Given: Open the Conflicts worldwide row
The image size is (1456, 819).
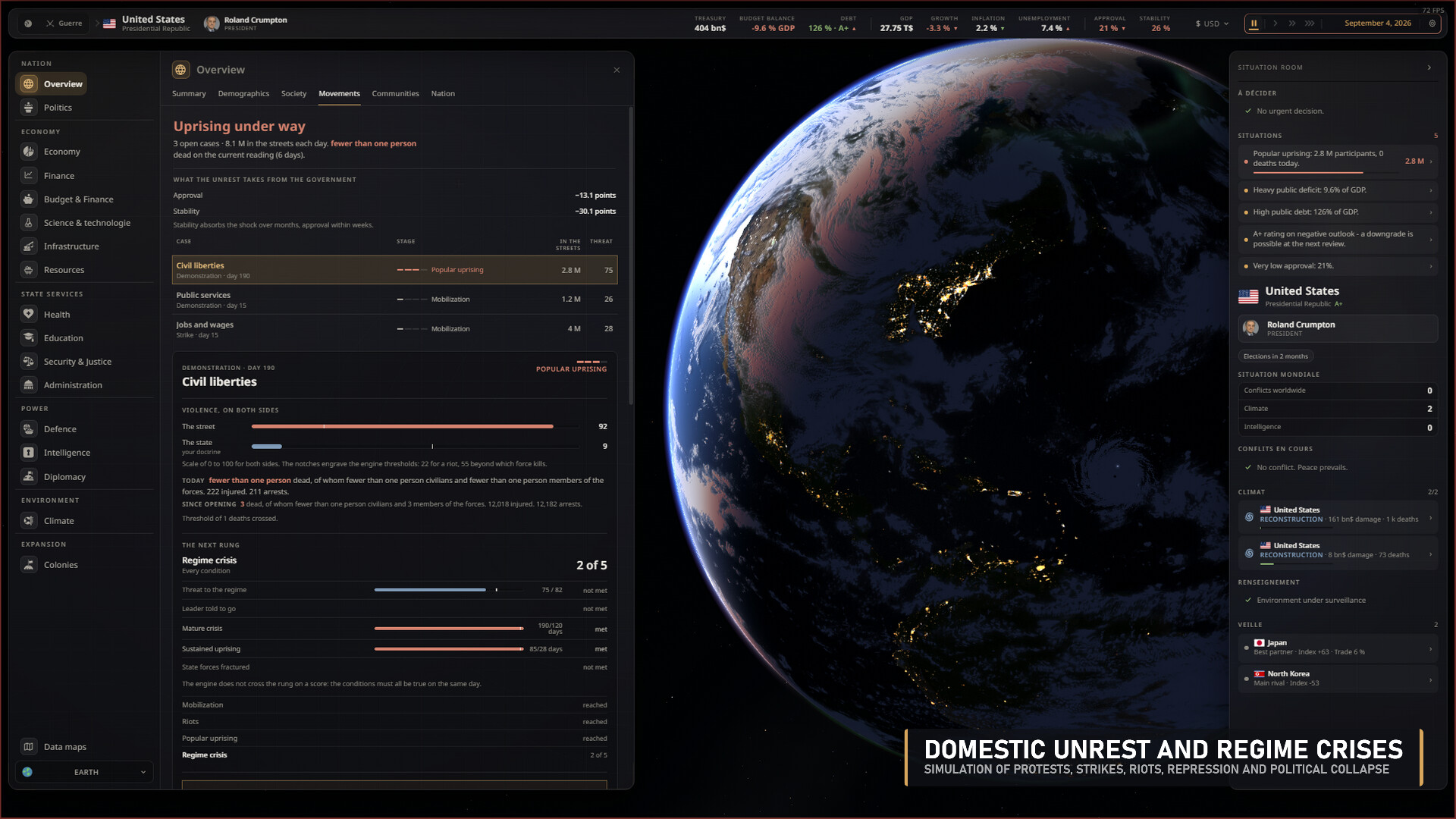Looking at the screenshot, I should click(x=1338, y=391).
